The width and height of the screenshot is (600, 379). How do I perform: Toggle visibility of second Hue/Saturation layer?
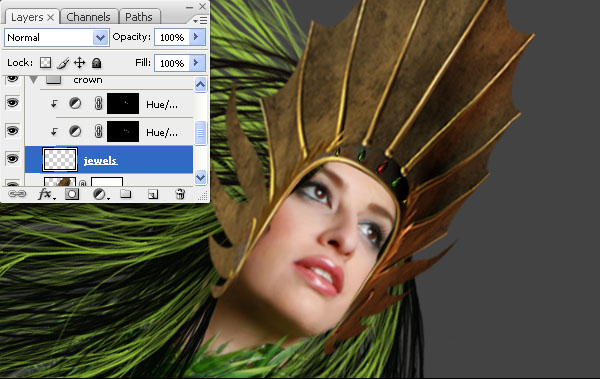12,131
